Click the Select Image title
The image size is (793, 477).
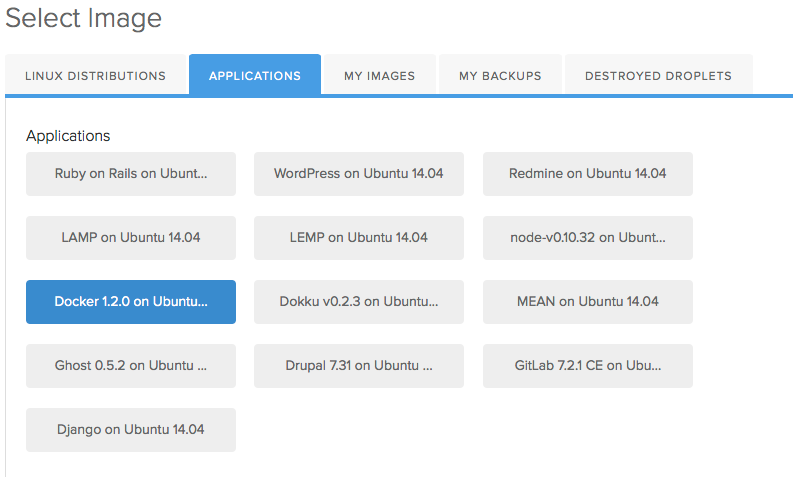[x=83, y=18]
